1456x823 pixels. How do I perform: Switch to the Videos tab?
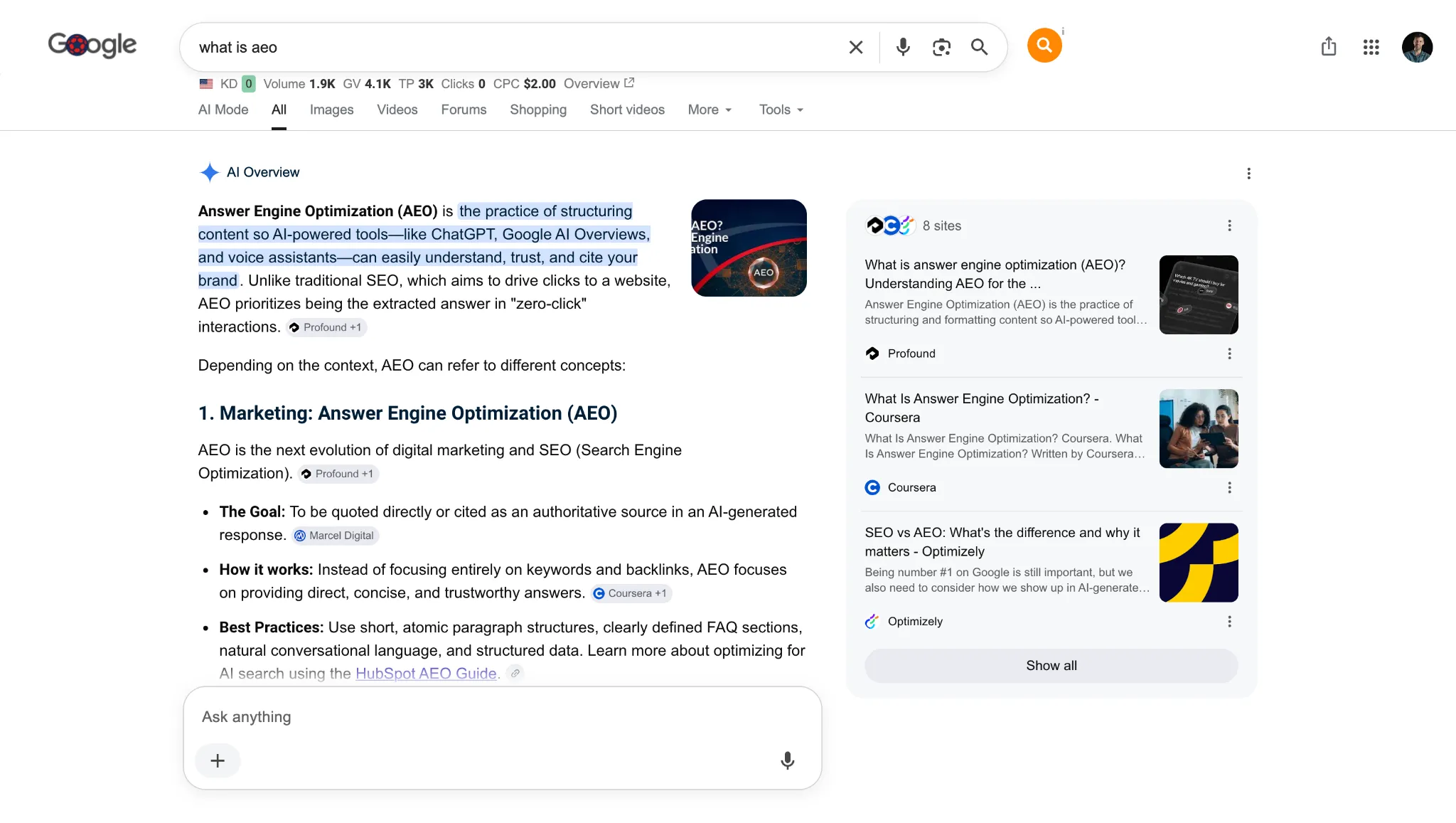pos(397,110)
